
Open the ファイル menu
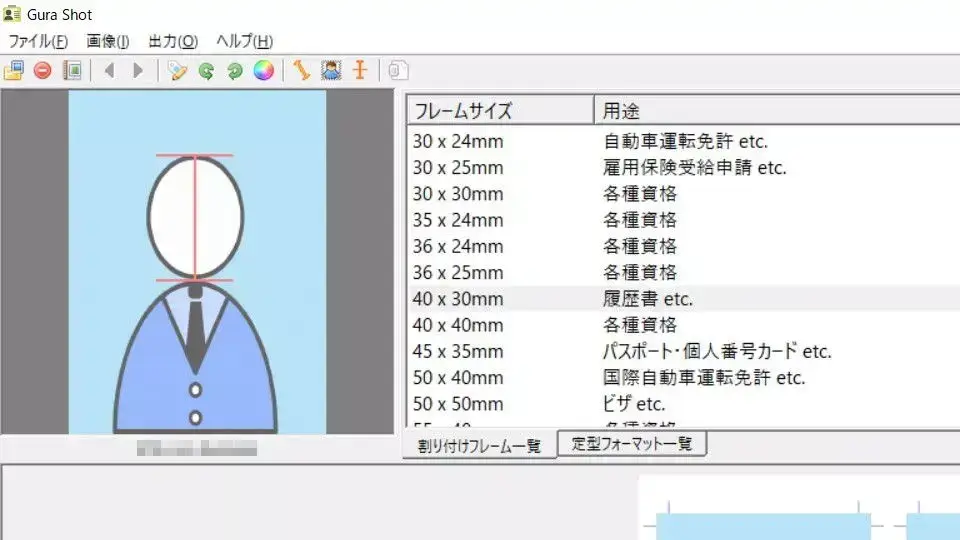pyautogui.click(x=38, y=41)
